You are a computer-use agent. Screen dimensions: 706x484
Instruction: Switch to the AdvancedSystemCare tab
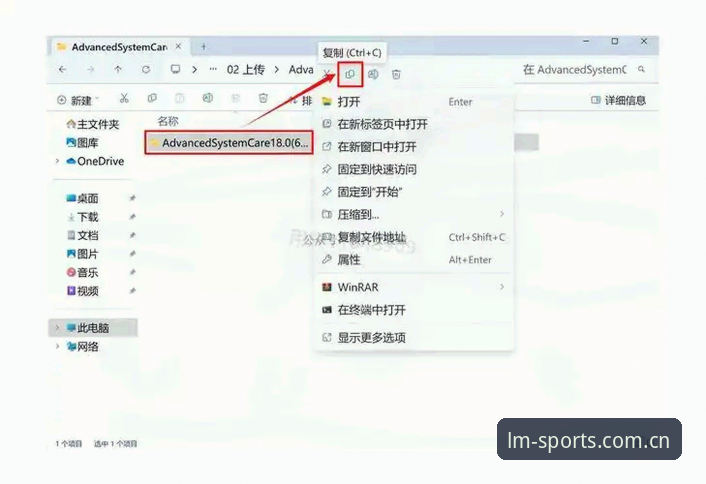[118, 47]
